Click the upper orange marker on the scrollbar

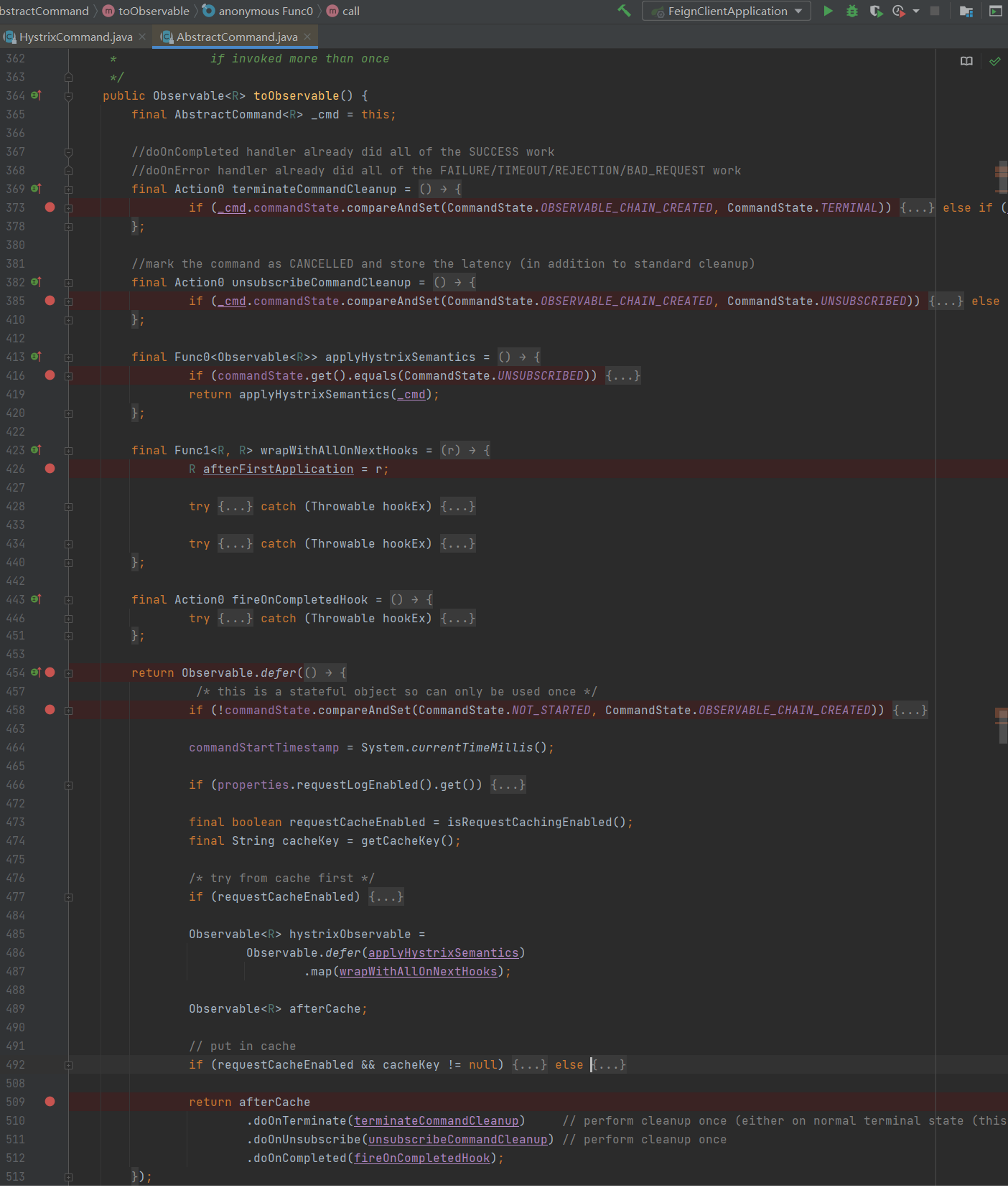(1001, 171)
